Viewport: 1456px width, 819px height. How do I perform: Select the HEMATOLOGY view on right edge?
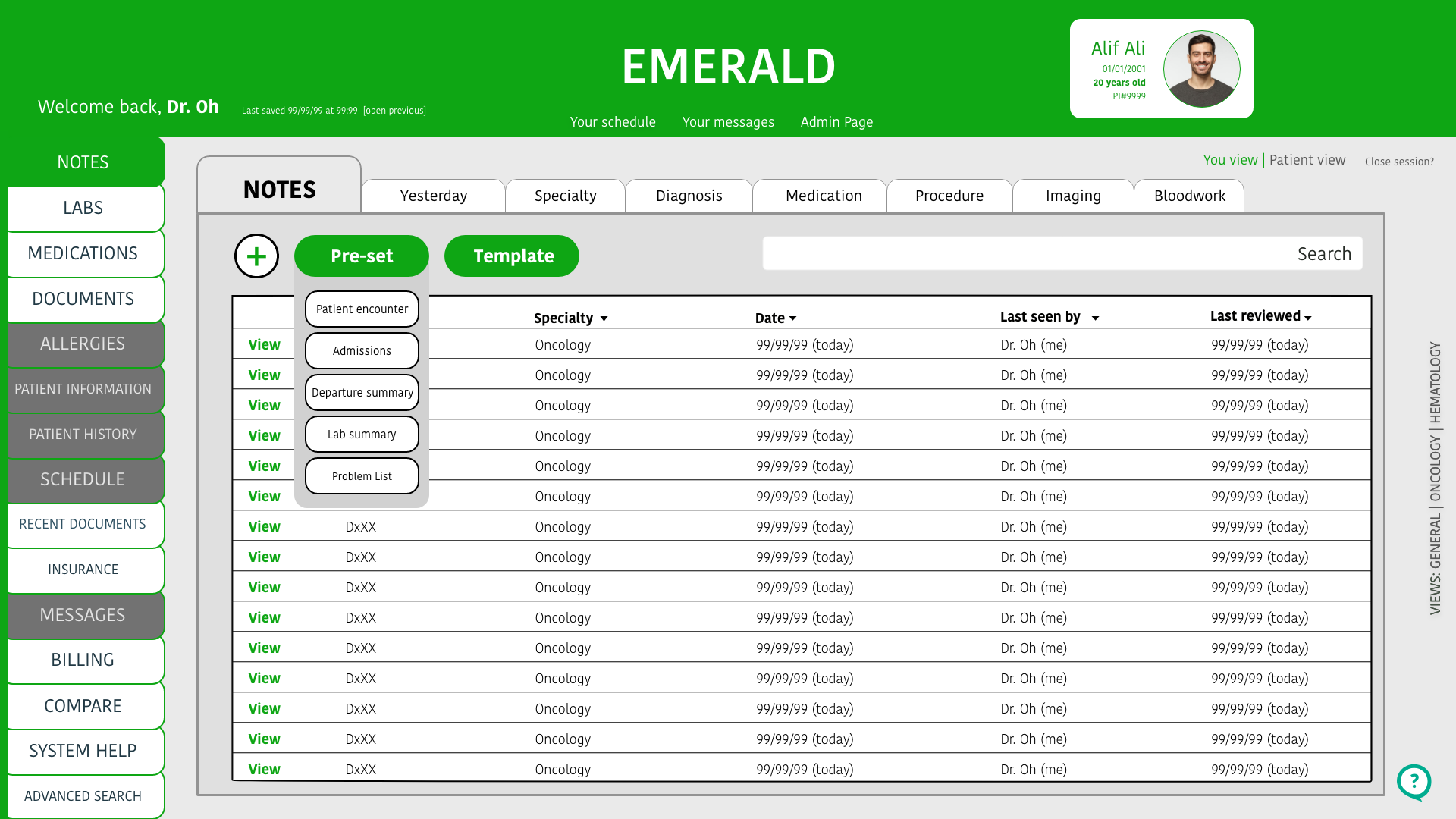1435,382
